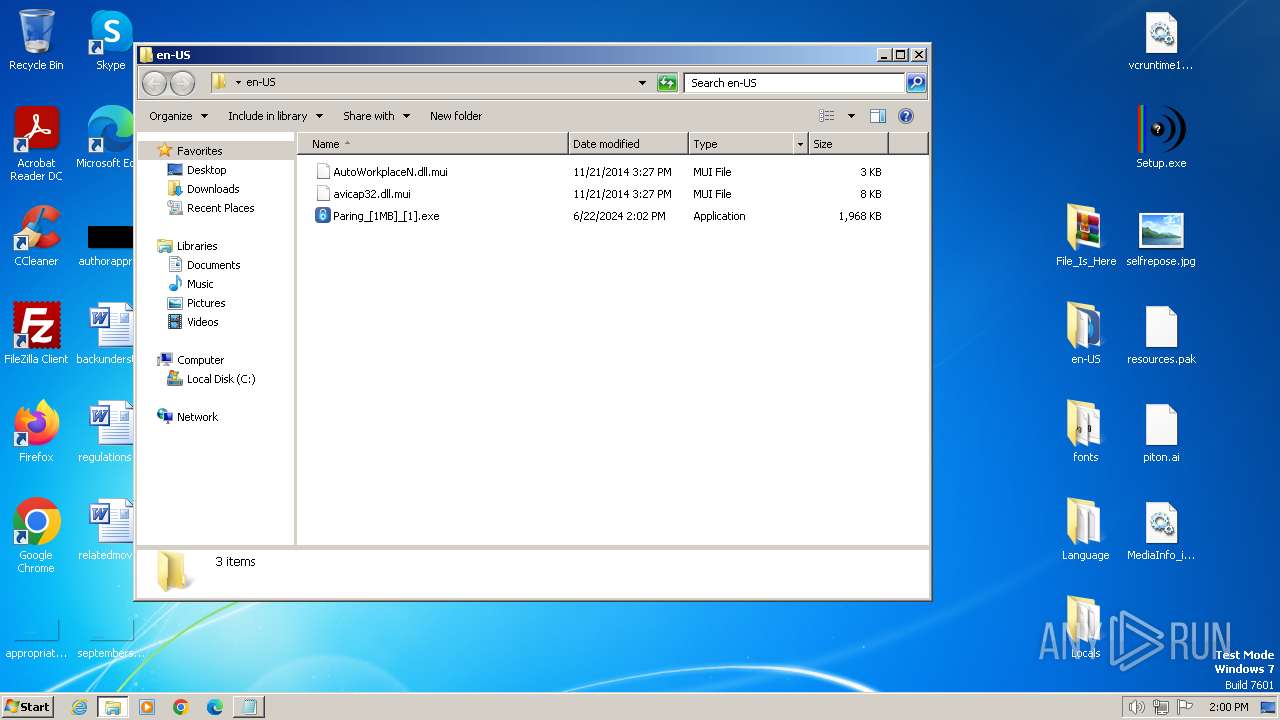
Task: Click Edge icon in taskbar
Action: [215, 707]
